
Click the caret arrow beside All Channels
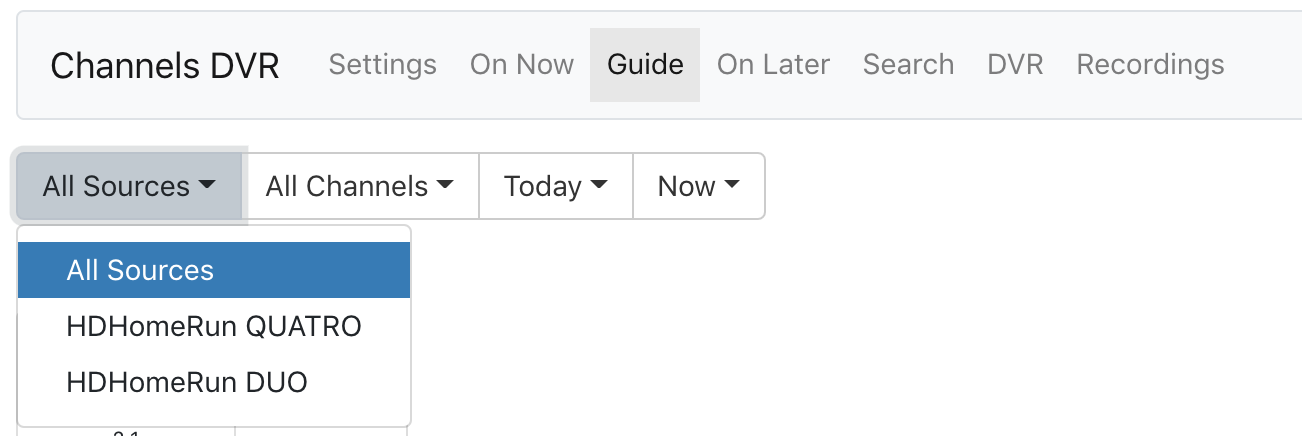[x=446, y=186]
